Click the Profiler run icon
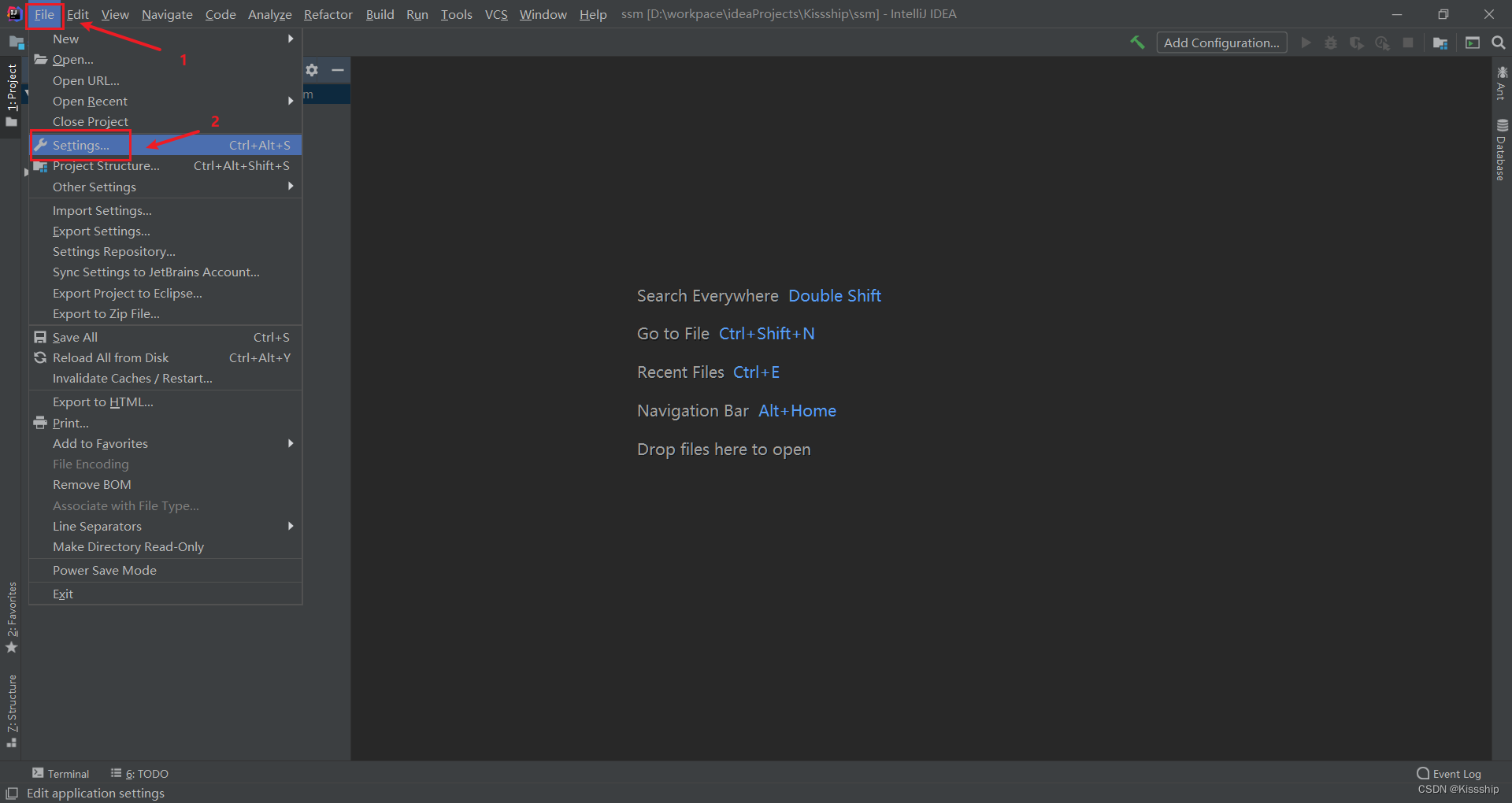 pyautogui.click(x=1382, y=43)
